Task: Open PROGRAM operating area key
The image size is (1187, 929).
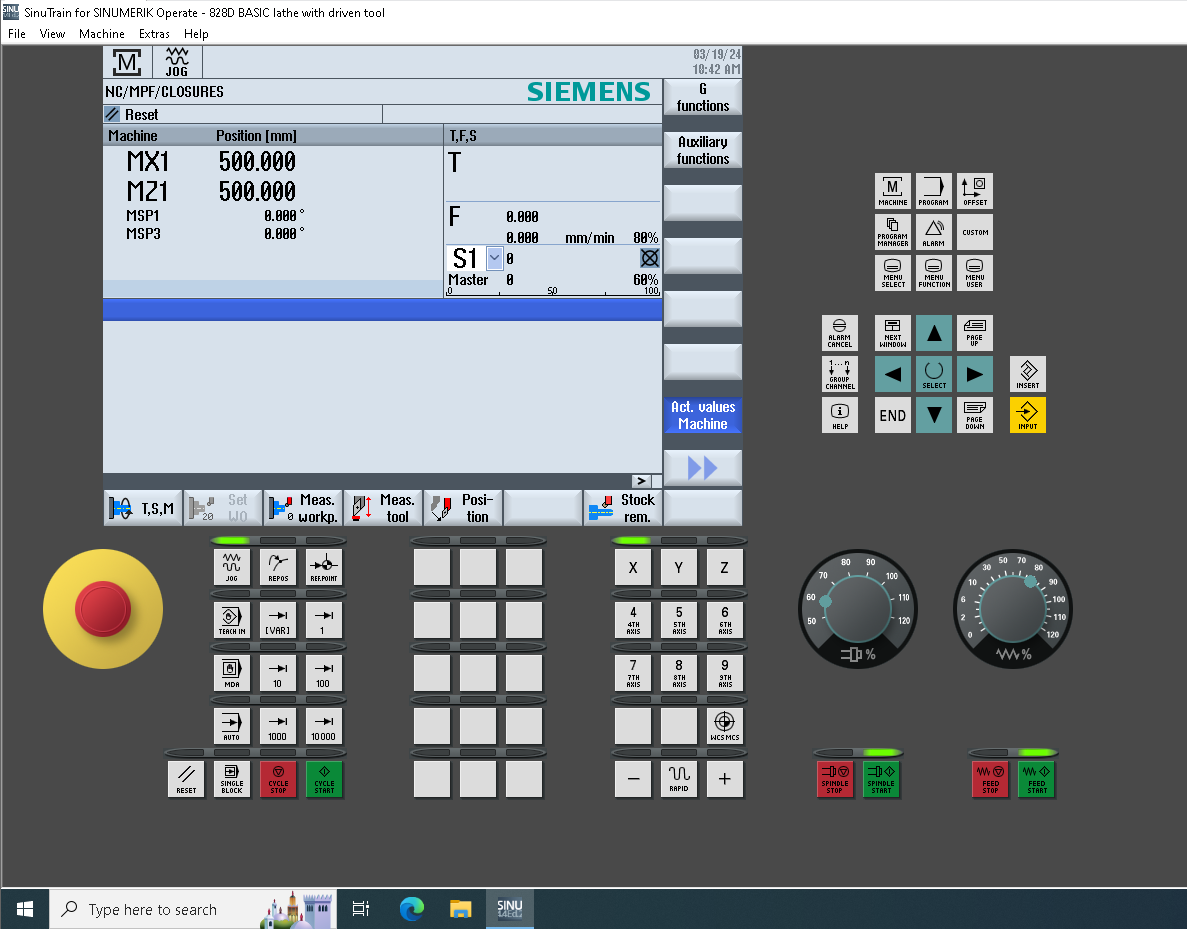Action: pyautogui.click(x=933, y=191)
